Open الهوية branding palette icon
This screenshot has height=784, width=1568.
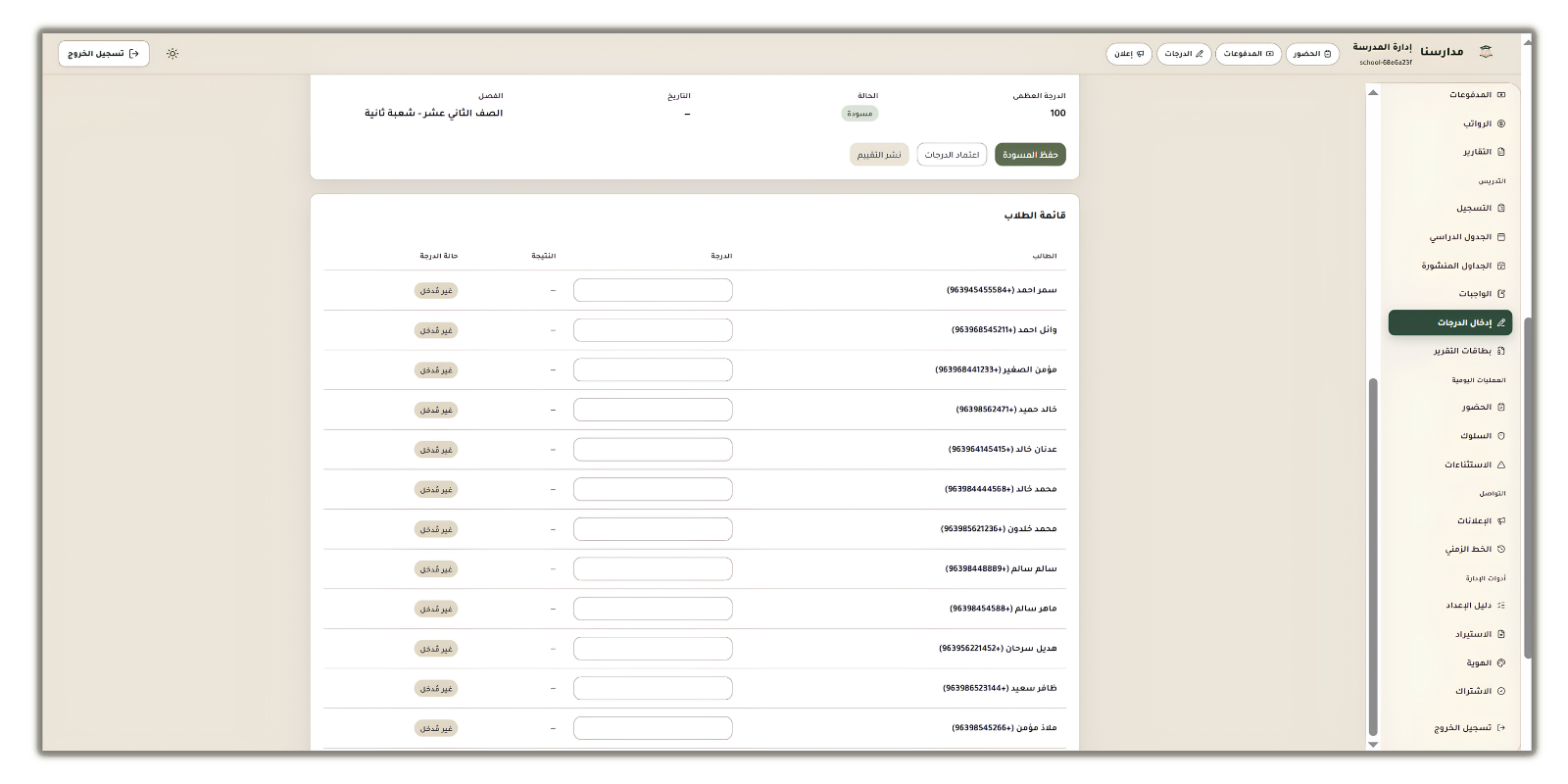1501,663
